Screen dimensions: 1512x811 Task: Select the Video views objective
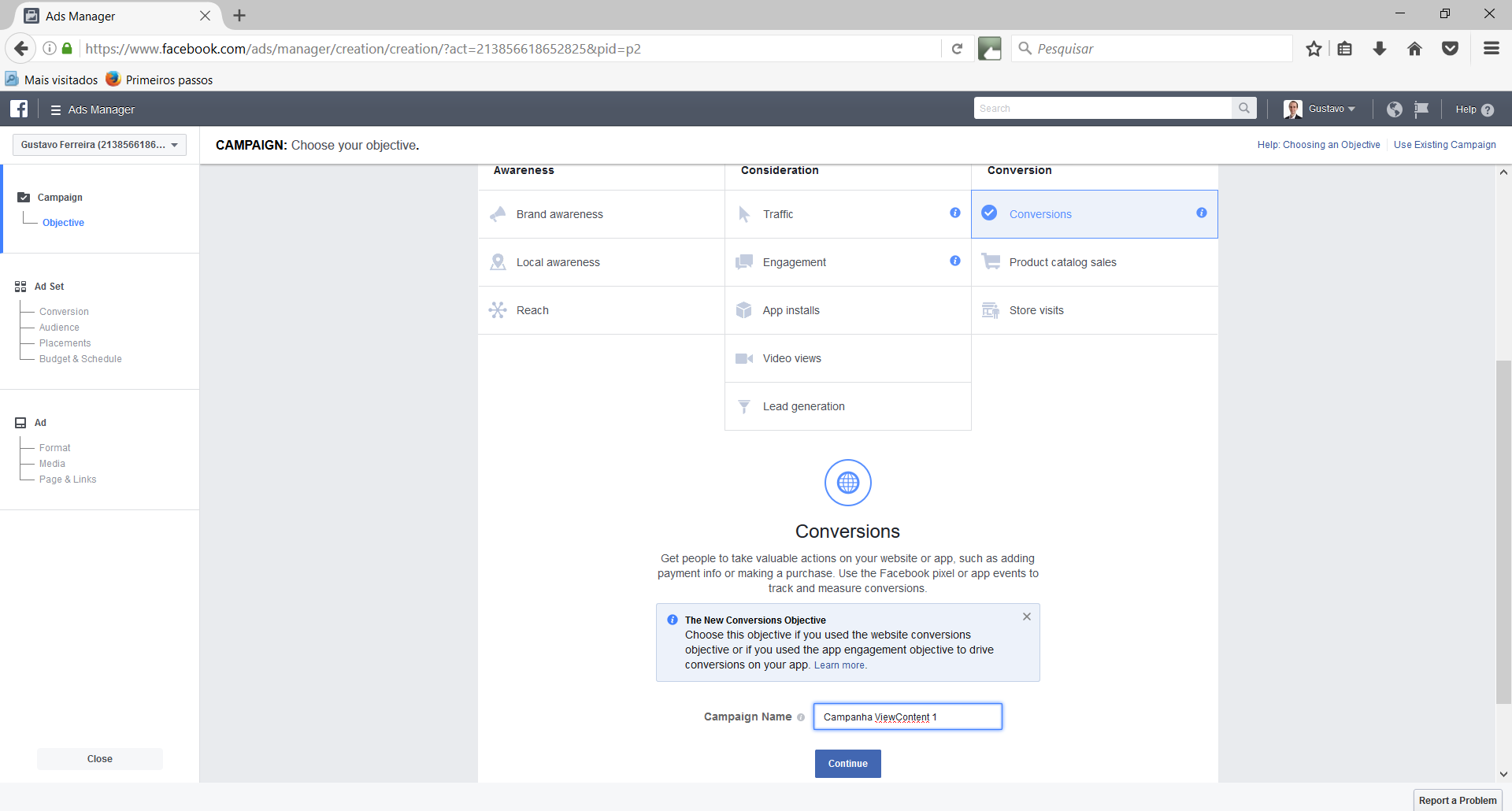pos(847,358)
